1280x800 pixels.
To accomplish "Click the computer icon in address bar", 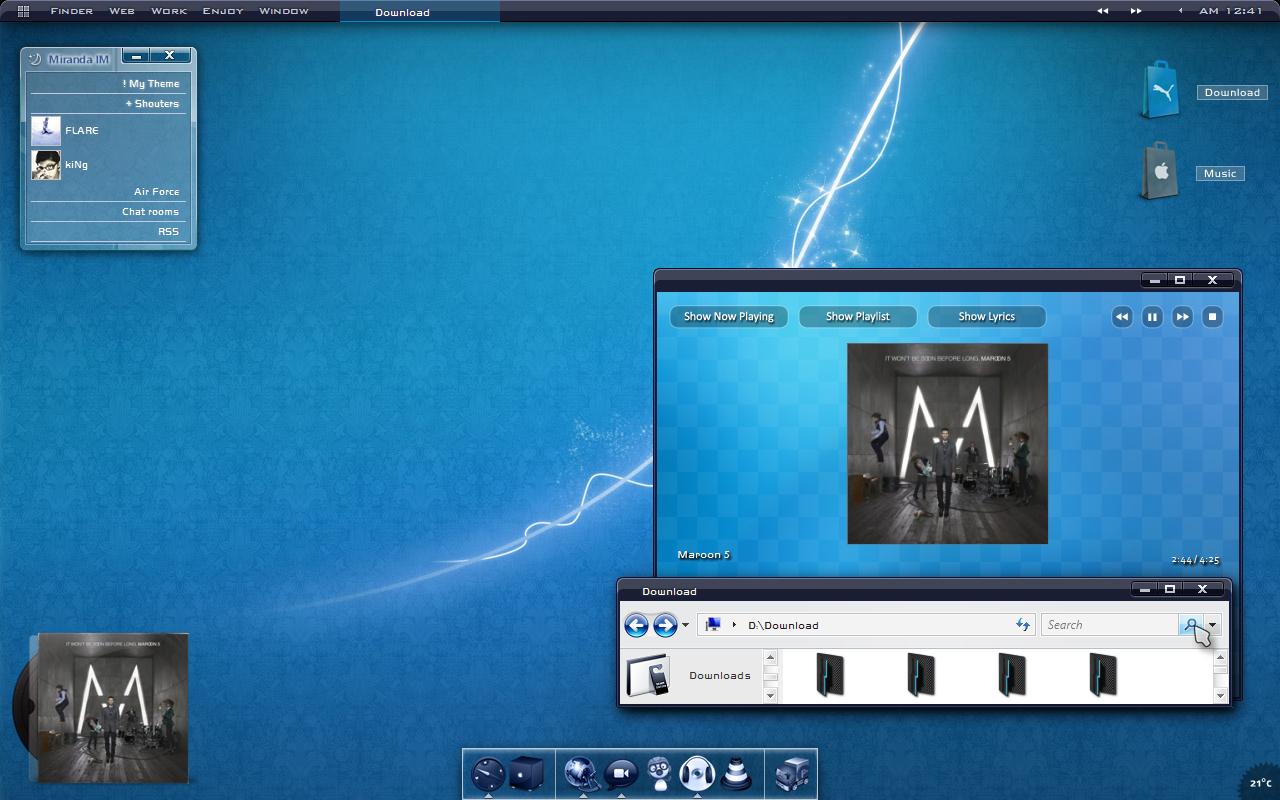I will 713,625.
